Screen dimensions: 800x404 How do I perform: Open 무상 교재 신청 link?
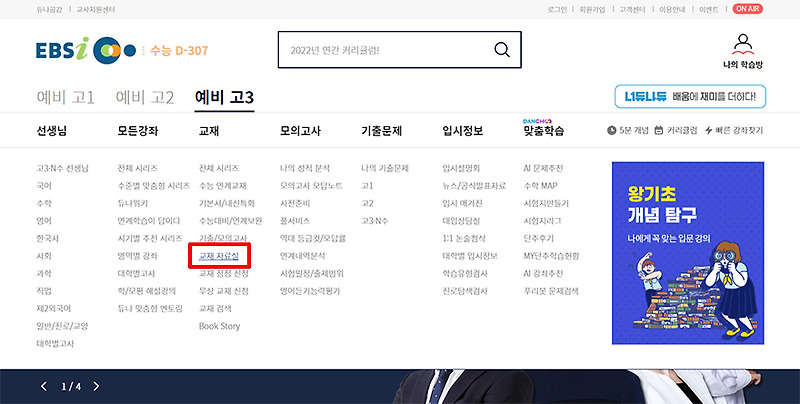[223, 291]
